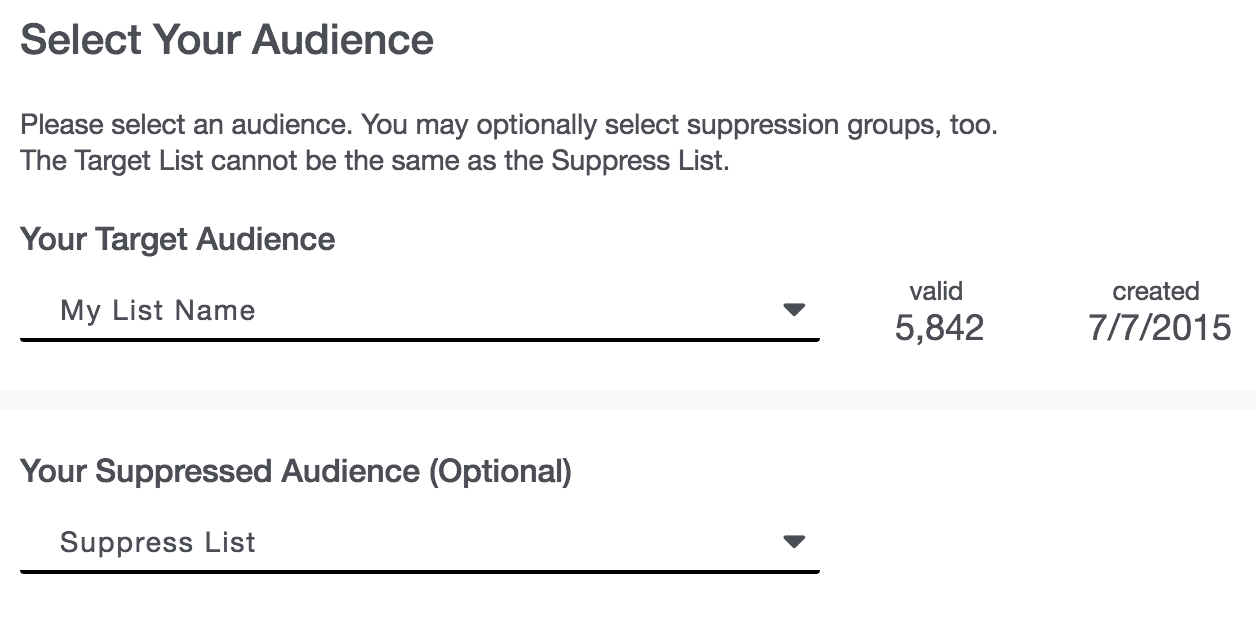Image resolution: width=1256 pixels, height=624 pixels.
Task: Click the underline beneath My List Name
Action: pos(420,340)
